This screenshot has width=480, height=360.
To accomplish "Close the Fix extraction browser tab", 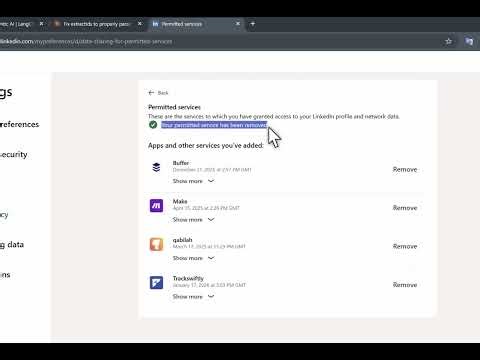I will [x=140, y=24].
